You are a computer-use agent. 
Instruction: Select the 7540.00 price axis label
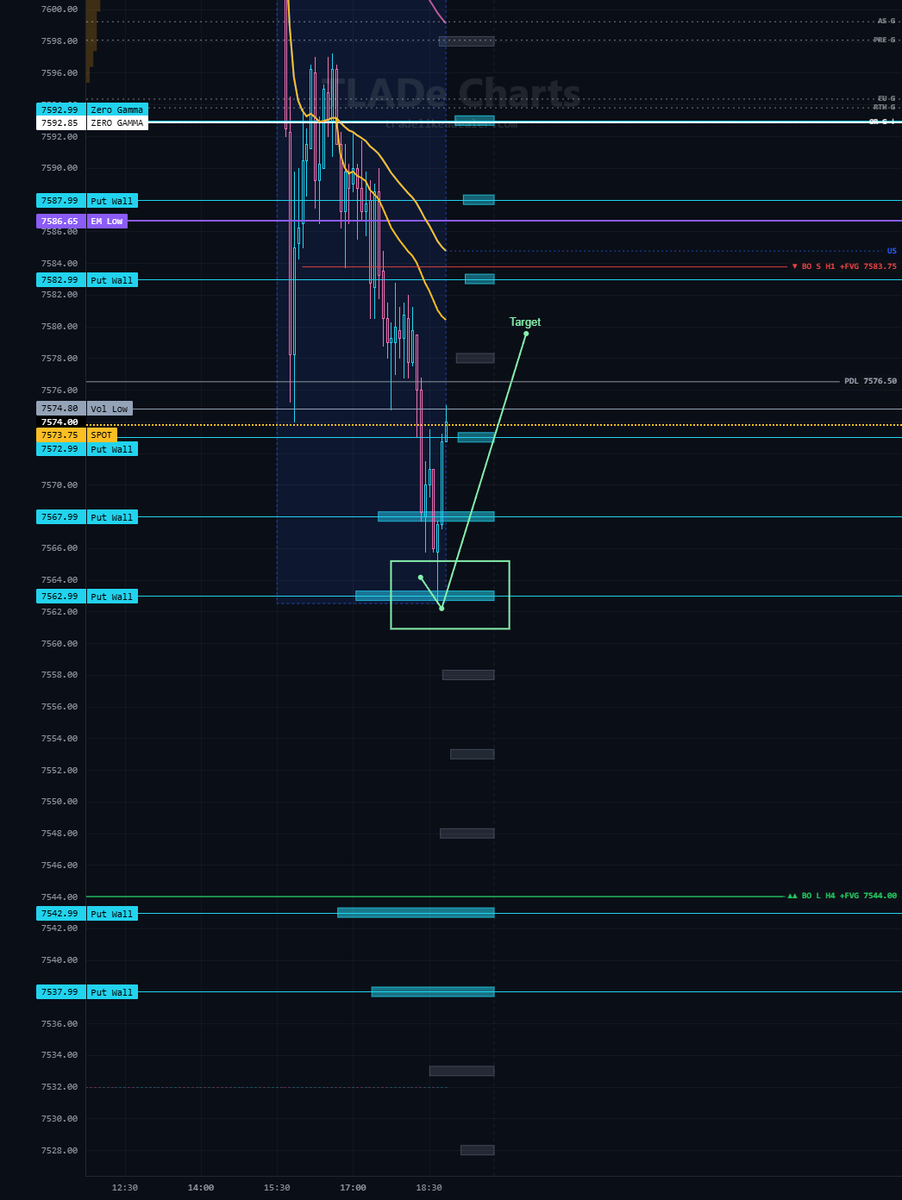(60, 960)
